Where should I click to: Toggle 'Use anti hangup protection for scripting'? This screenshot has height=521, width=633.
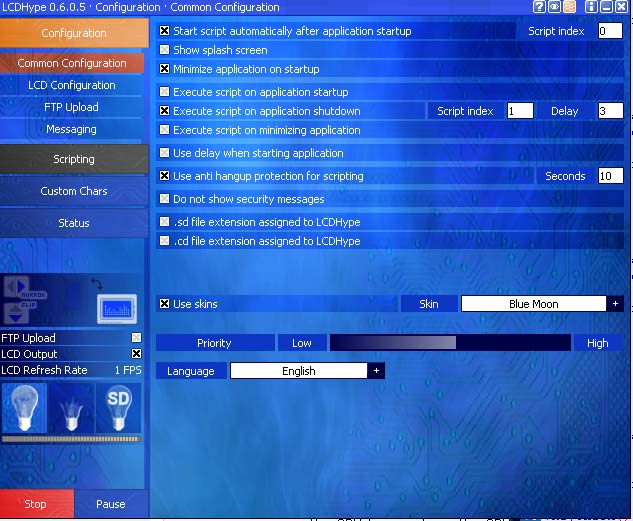click(164, 176)
